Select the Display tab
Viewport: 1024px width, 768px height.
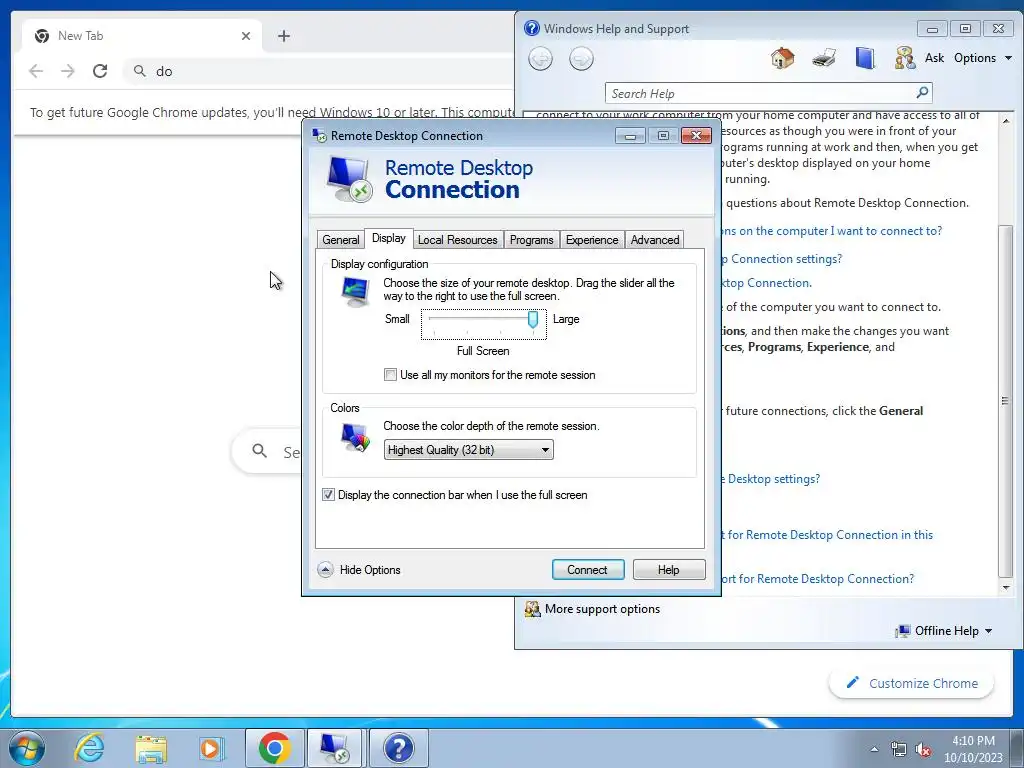point(389,238)
